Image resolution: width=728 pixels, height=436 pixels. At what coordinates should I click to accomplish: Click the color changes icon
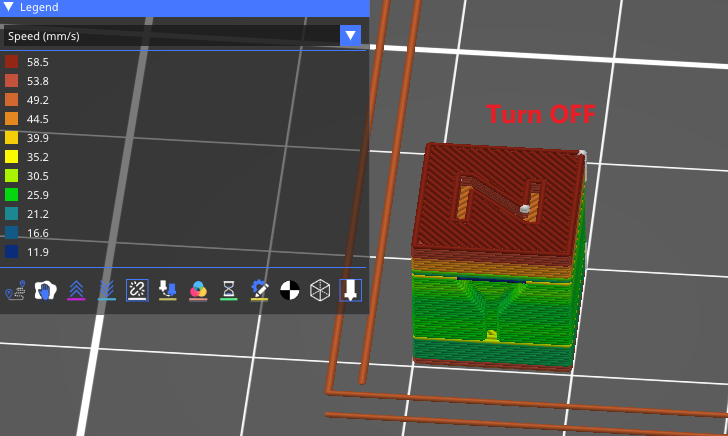(x=198, y=291)
